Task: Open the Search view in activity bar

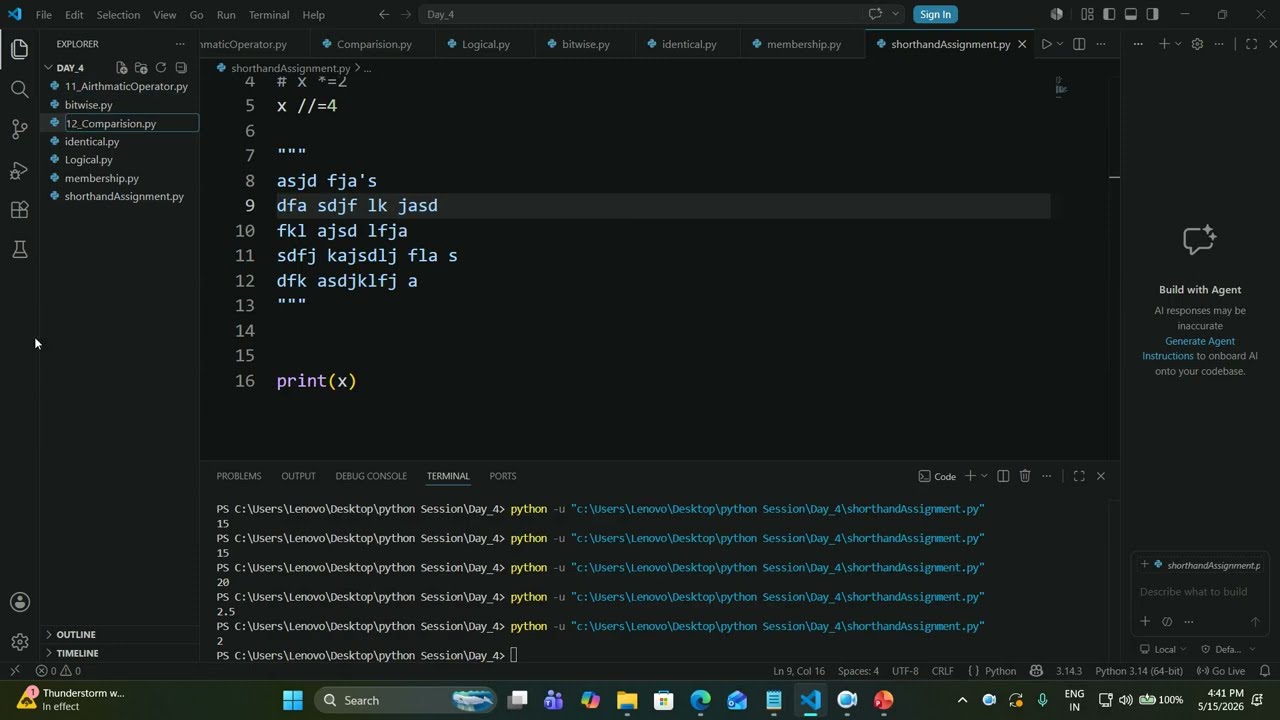Action: [19, 90]
